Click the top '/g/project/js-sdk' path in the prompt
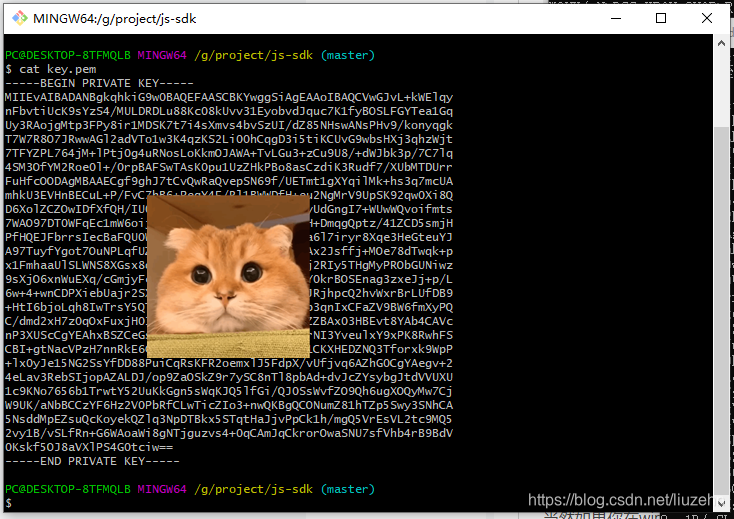The image size is (734, 519). 254,55
